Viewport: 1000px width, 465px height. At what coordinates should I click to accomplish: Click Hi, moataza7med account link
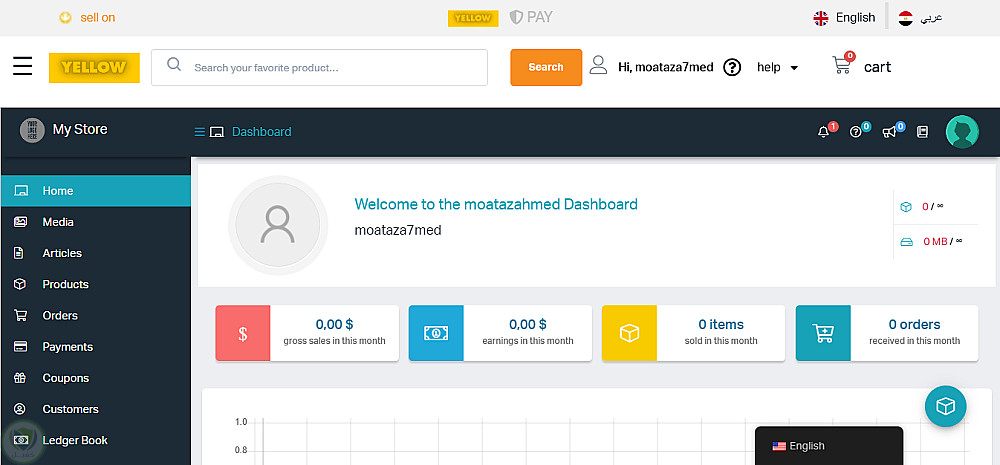pos(666,67)
